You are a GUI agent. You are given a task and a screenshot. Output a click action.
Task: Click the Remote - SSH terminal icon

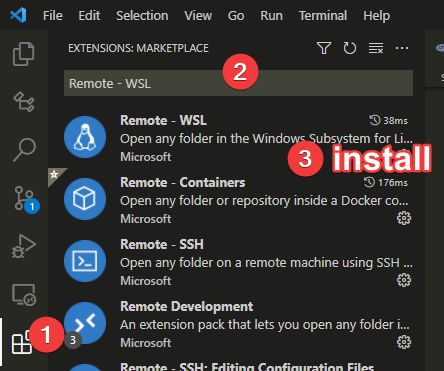point(85,261)
